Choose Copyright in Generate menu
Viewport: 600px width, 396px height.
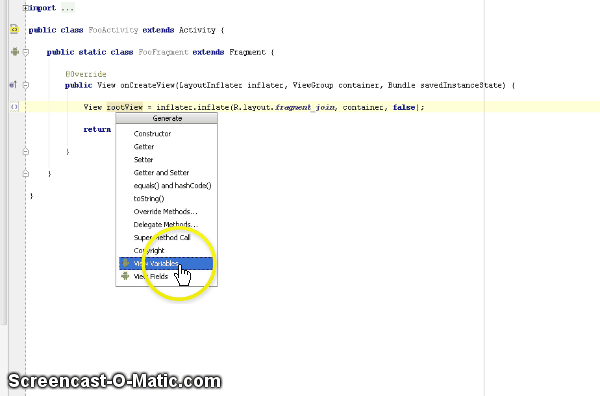coord(149,251)
